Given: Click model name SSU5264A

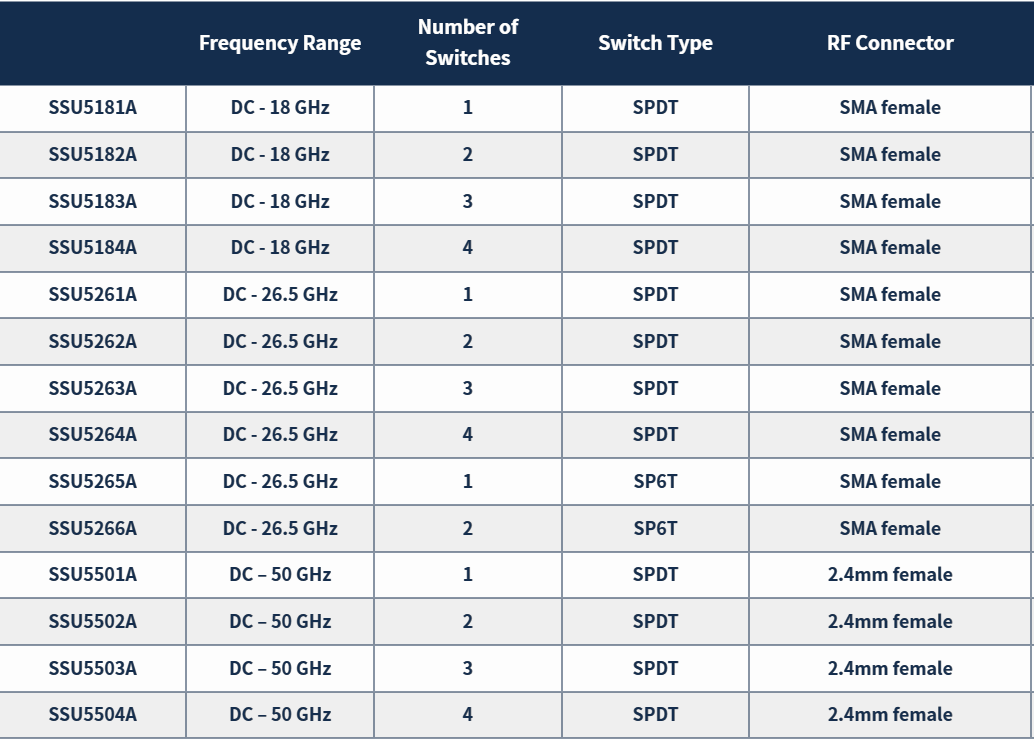Looking at the screenshot, I should tap(92, 434).
